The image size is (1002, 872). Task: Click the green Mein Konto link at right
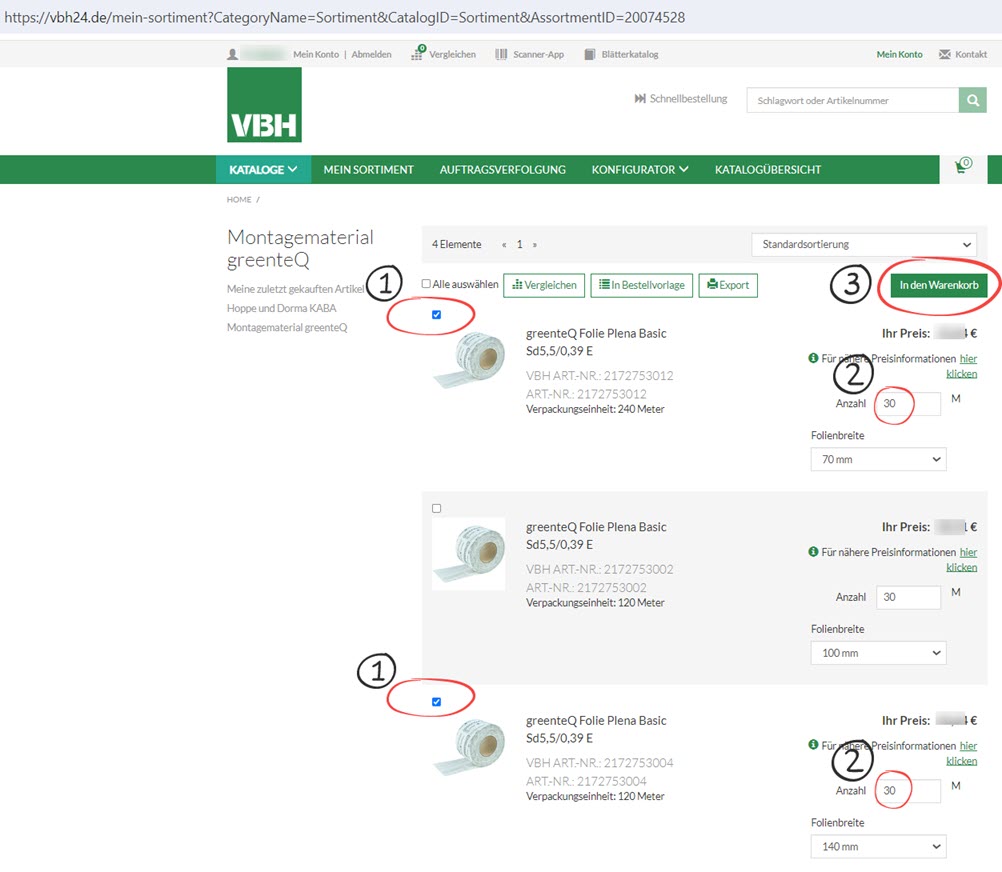[x=899, y=54]
